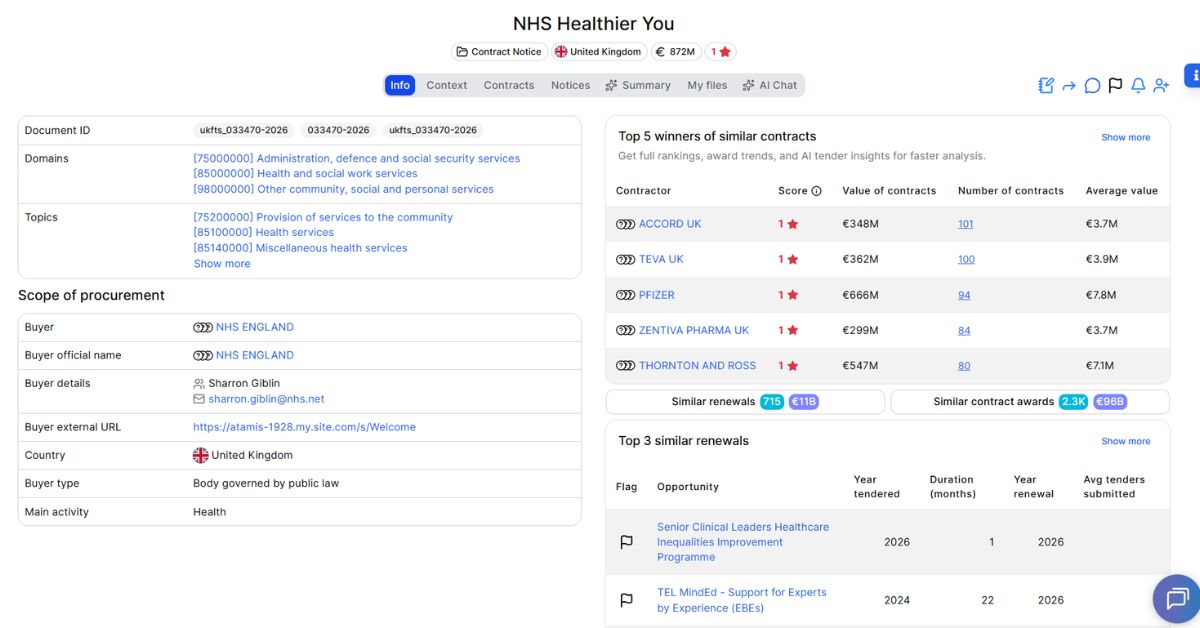Open PFIZER contractor link
Viewport: 1200px width, 628px height.
[657, 295]
